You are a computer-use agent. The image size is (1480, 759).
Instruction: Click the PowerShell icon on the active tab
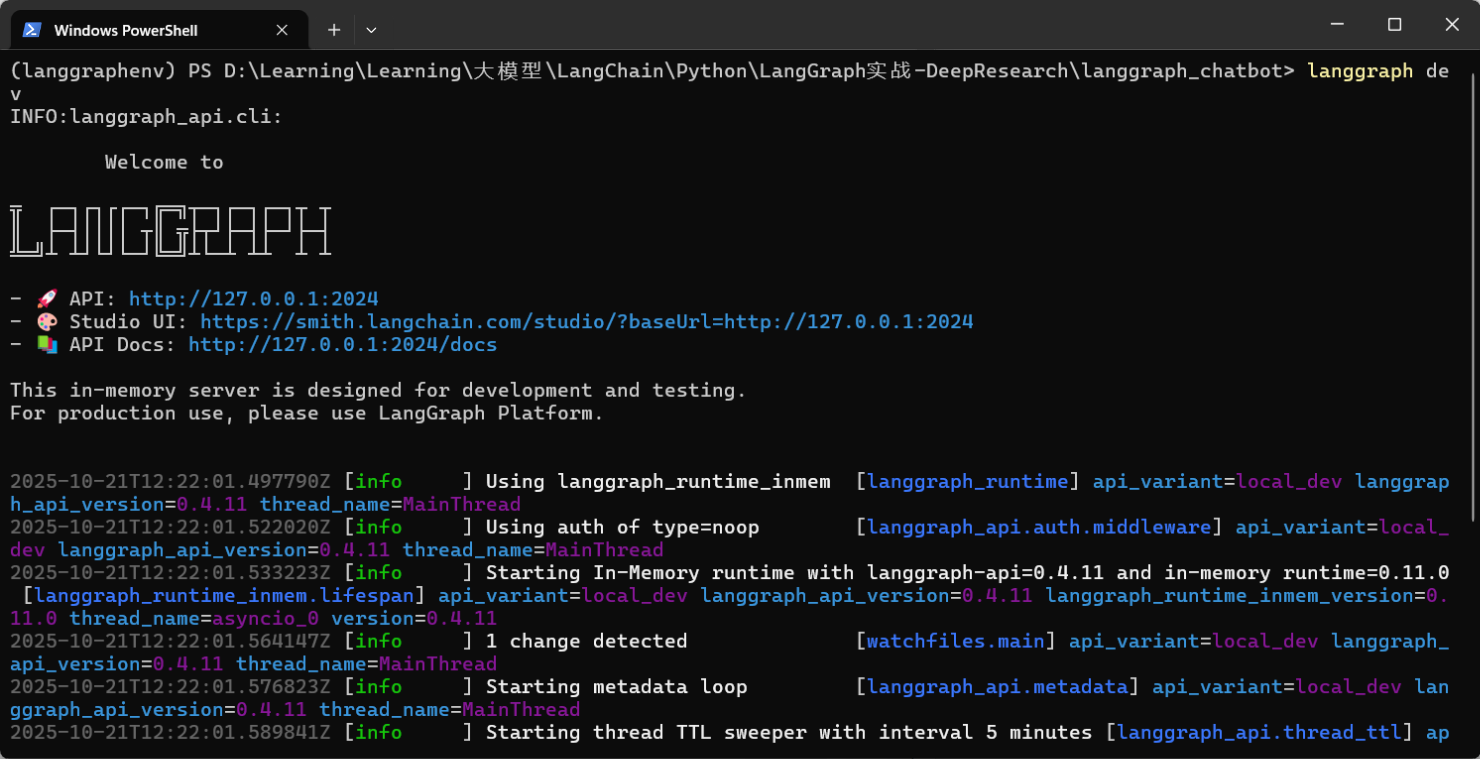[x=33, y=29]
